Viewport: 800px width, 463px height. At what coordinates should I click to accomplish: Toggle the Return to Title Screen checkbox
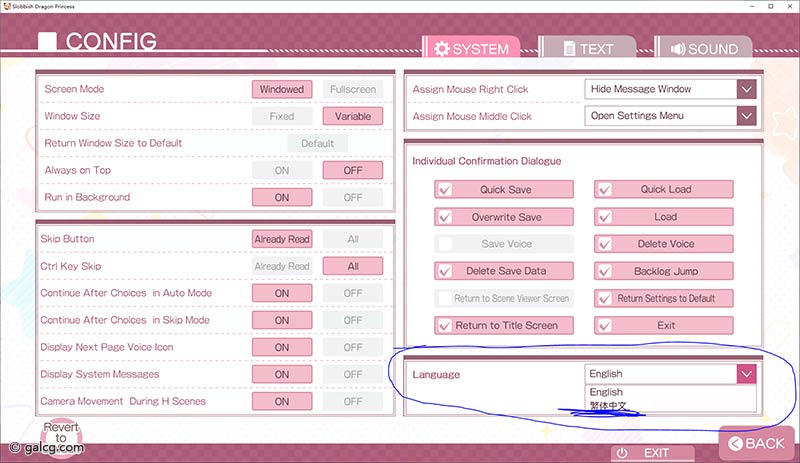pos(445,325)
